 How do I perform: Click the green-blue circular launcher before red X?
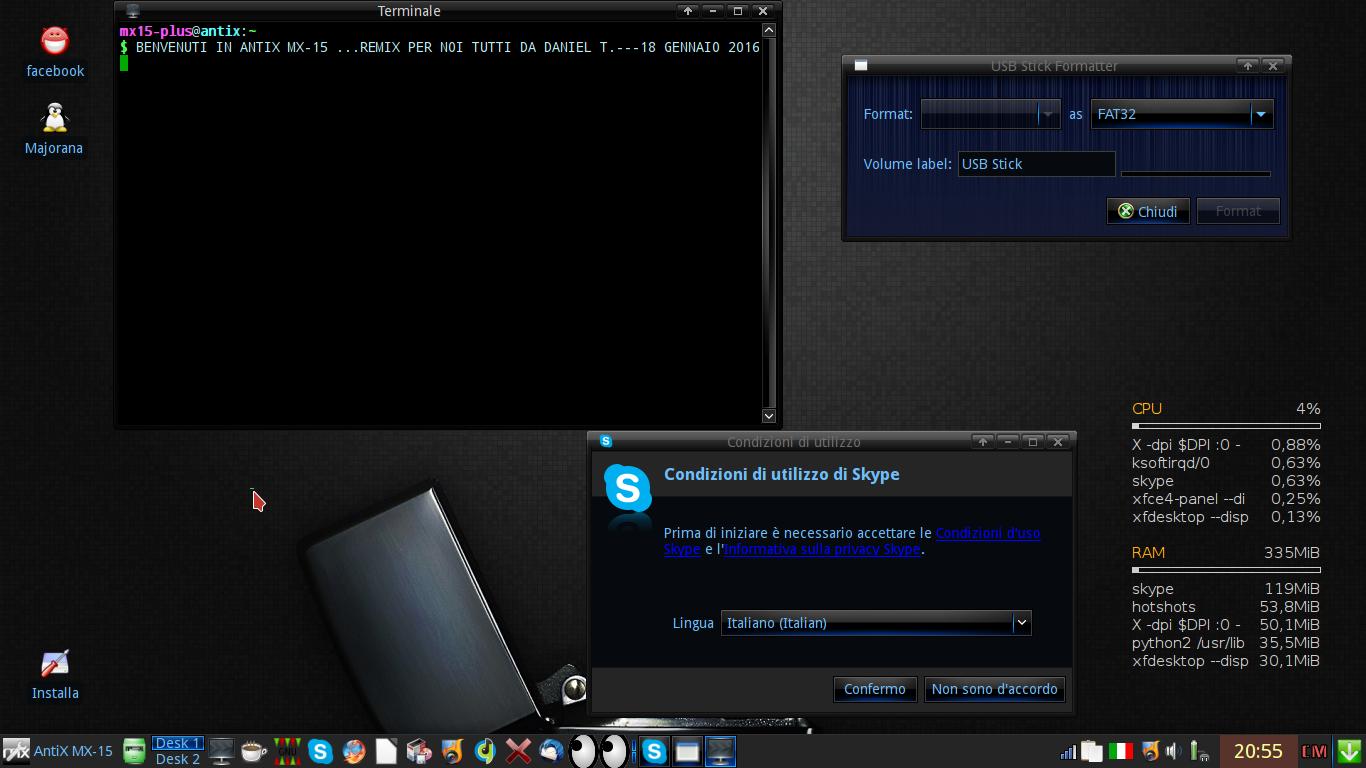click(485, 751)
